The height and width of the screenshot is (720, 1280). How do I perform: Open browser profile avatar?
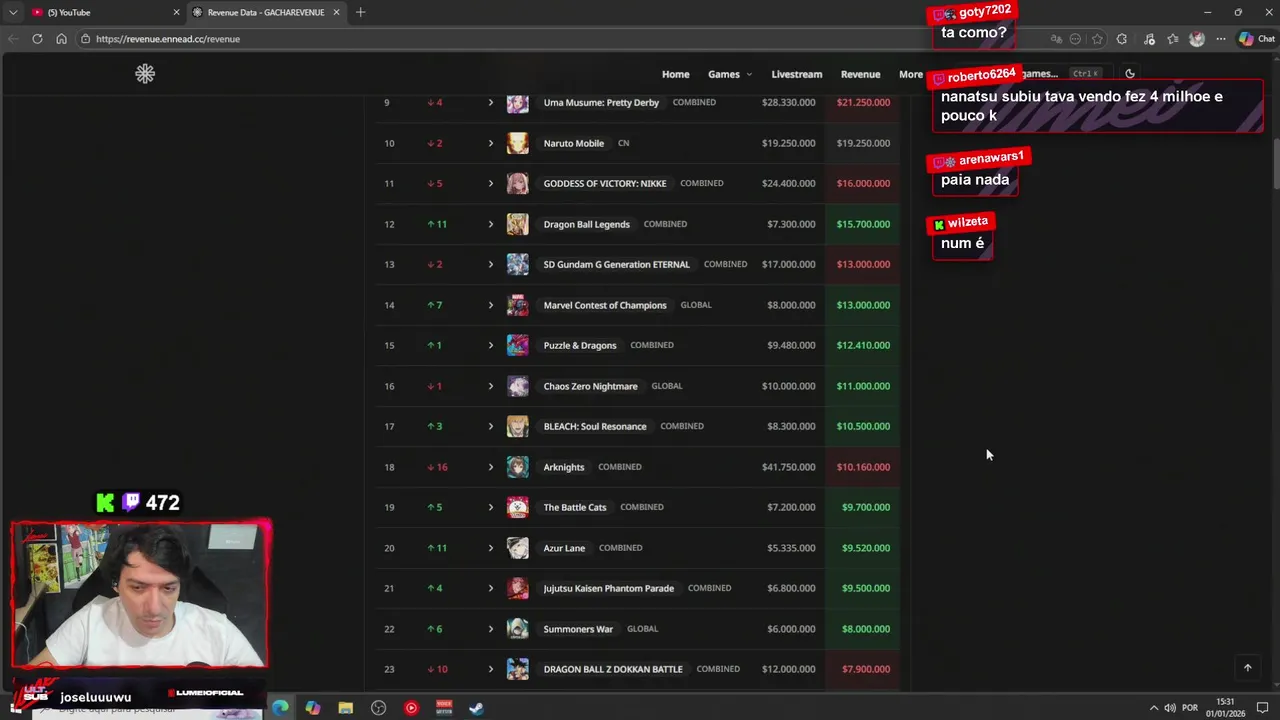1197,39
